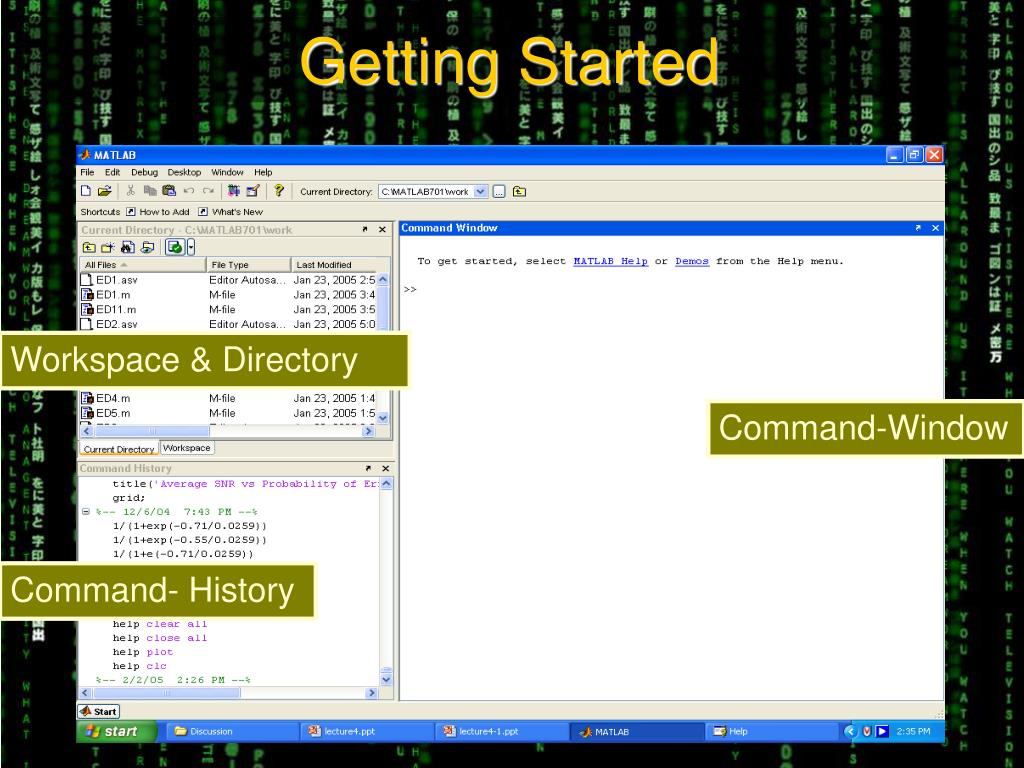
Task: Click the up-folder icon in Current Directory panel
Action: click(x=89, y=248)
